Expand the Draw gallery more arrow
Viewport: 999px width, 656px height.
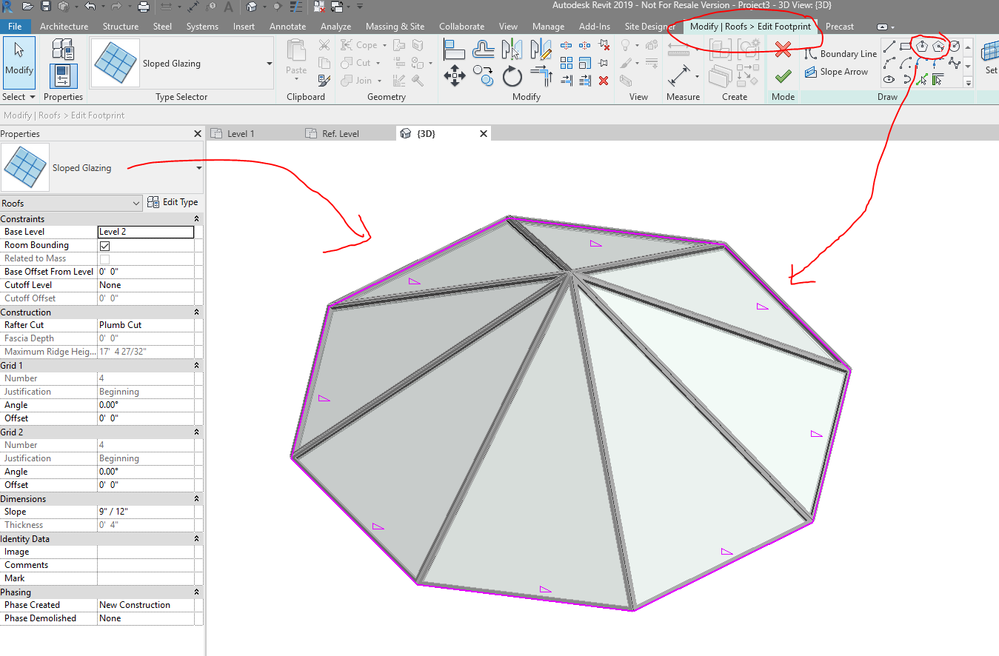[x=968, y=82]
